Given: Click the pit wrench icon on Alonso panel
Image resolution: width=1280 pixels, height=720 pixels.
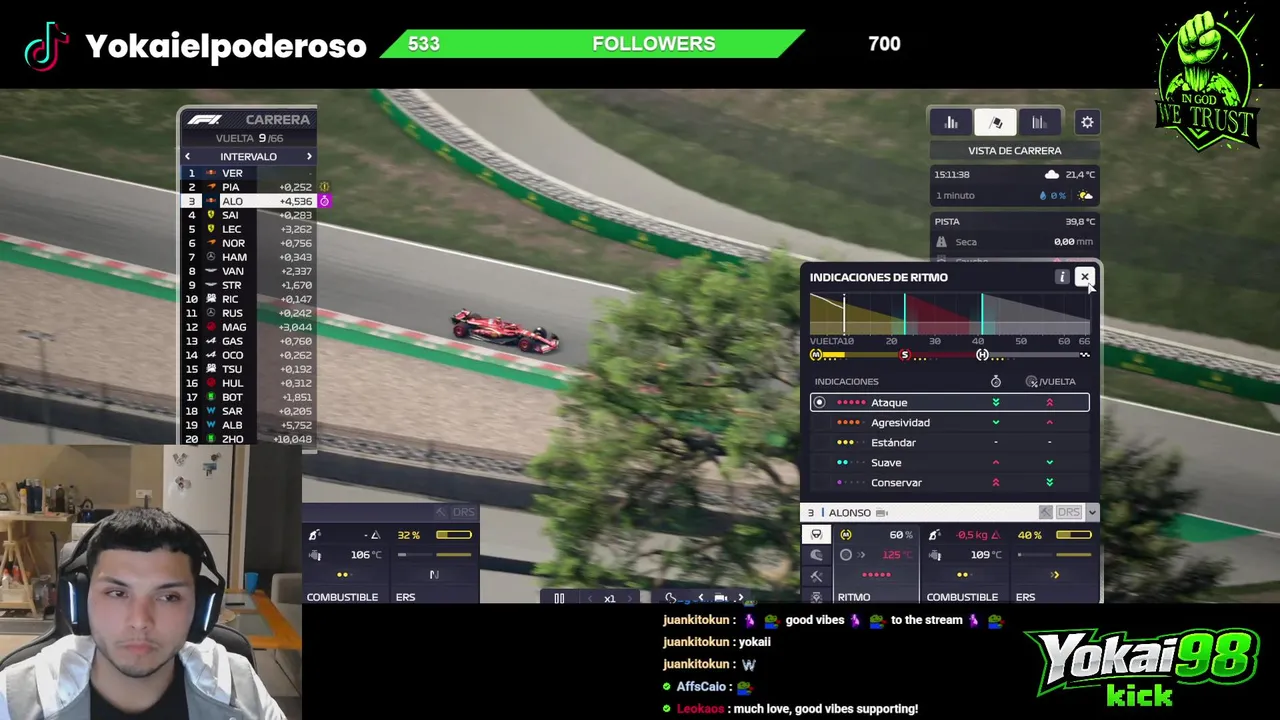Looking at the screenshot, I should [1045, 512].
